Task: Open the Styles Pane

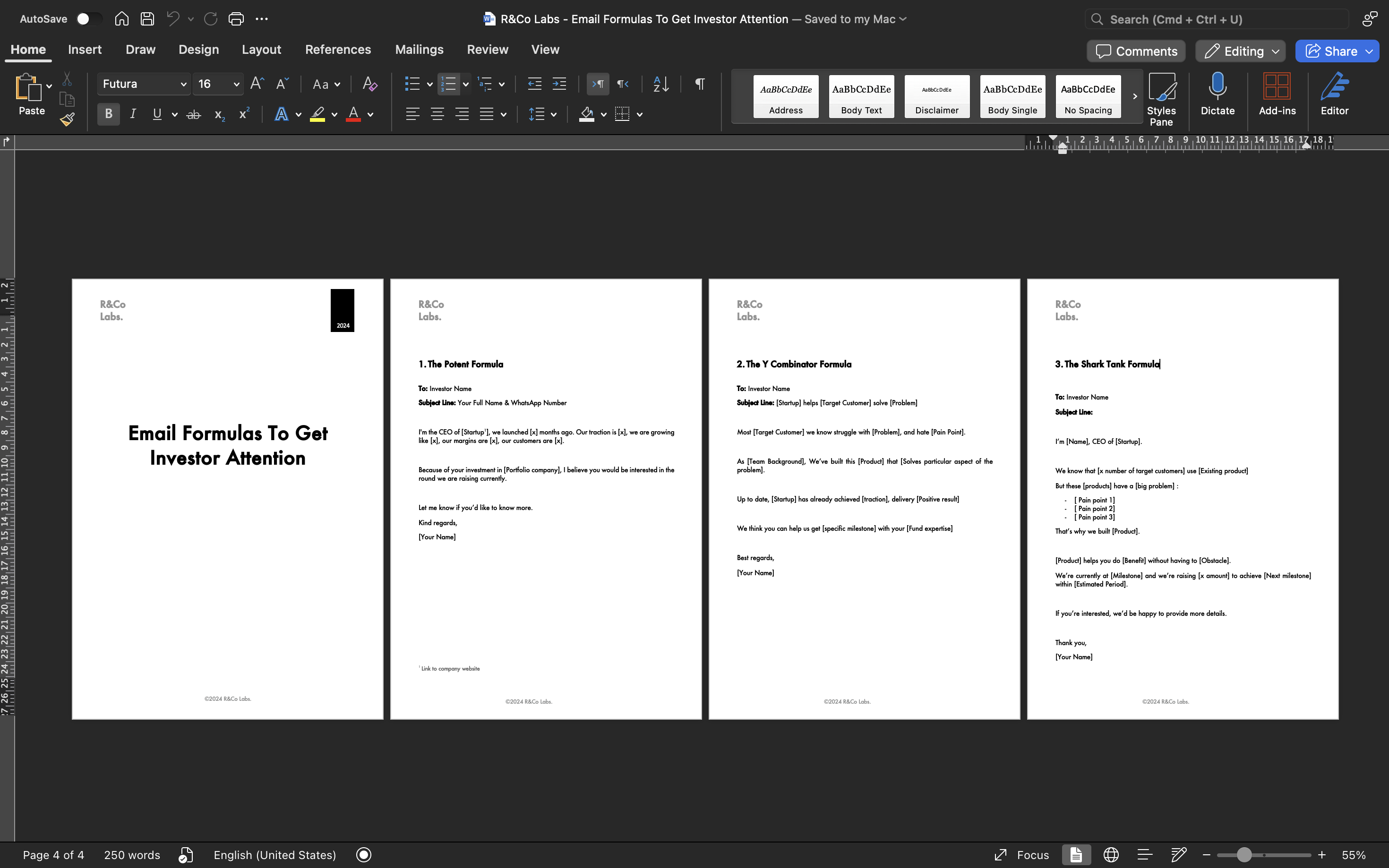Action: 1161,99
